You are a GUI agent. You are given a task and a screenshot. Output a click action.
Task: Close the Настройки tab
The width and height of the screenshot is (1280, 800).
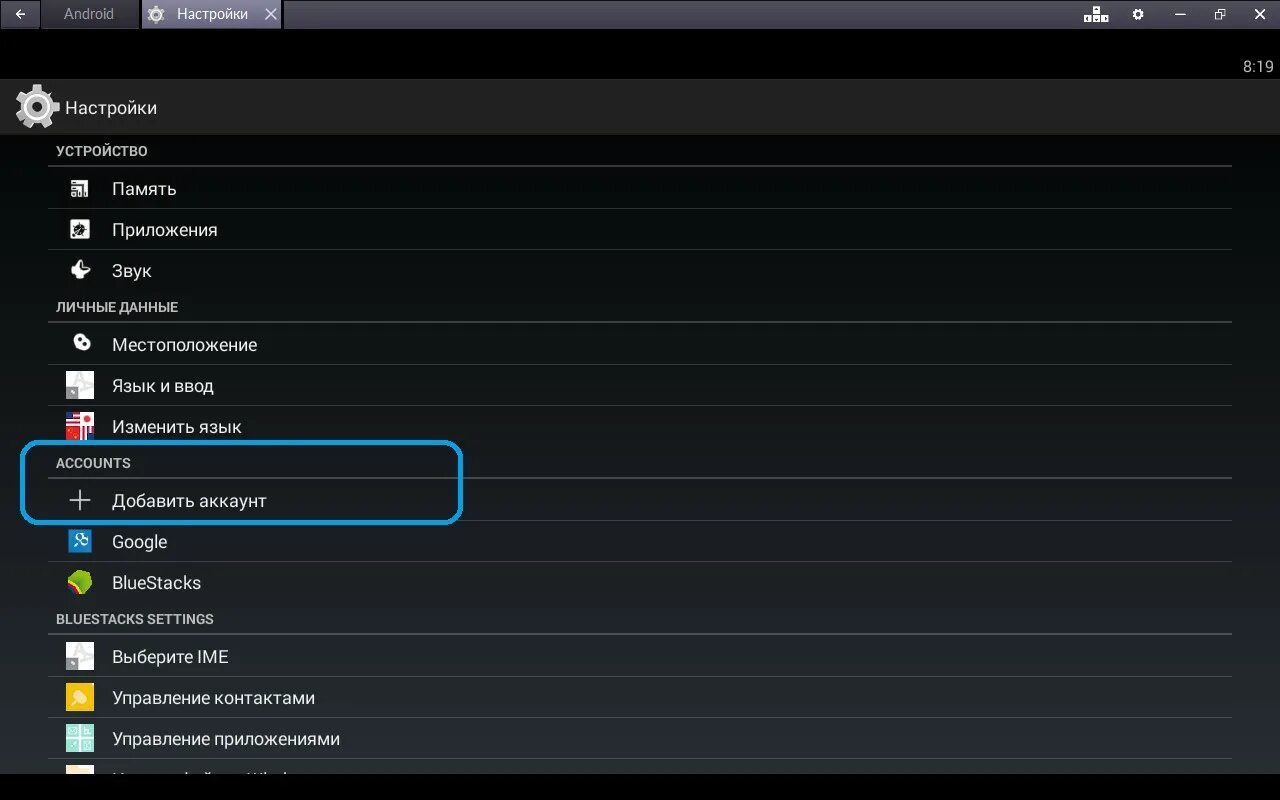(270, 14)
